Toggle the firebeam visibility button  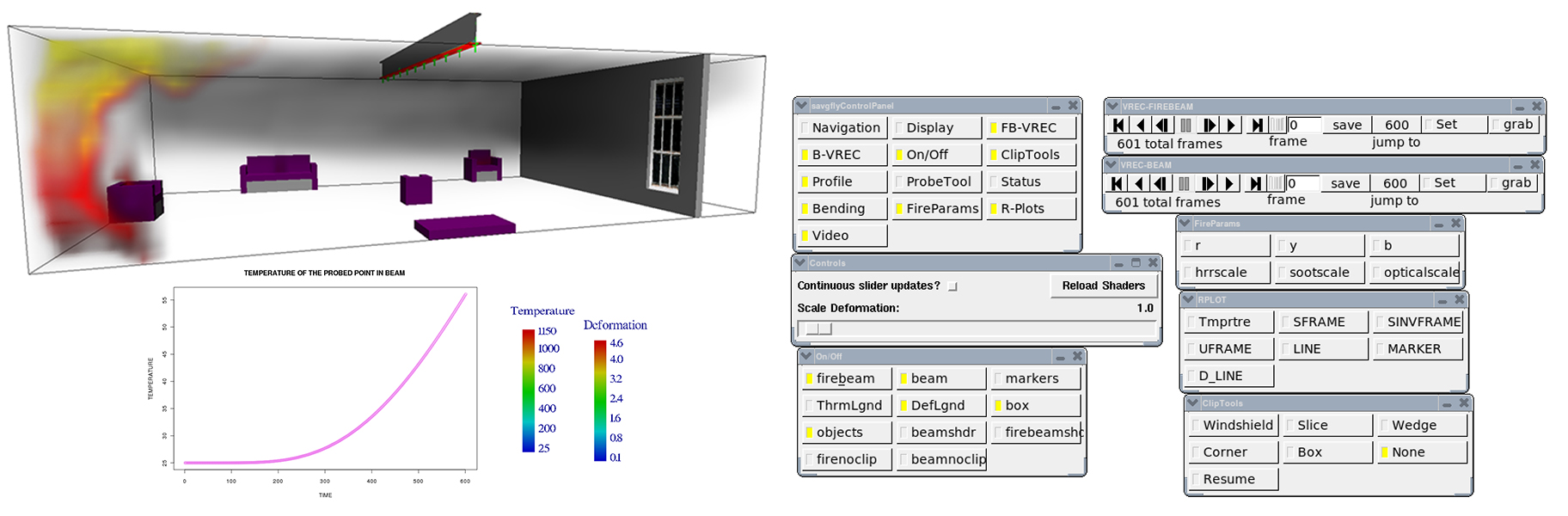tap(847, 378)
